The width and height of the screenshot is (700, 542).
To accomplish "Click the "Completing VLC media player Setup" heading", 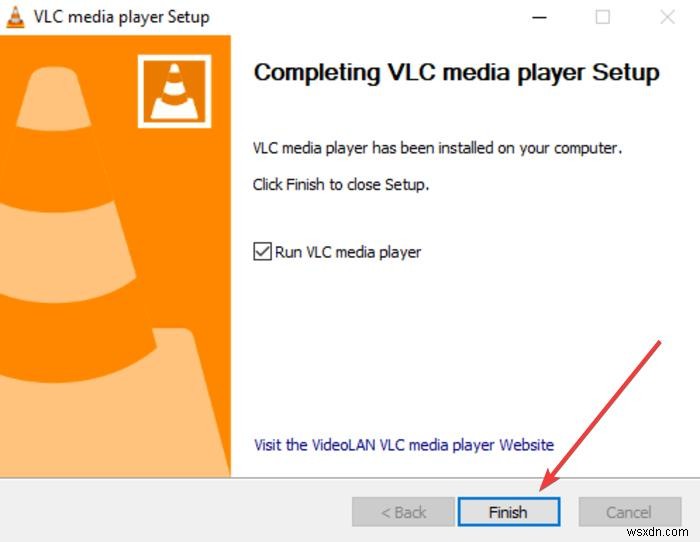I will [456, 72].
